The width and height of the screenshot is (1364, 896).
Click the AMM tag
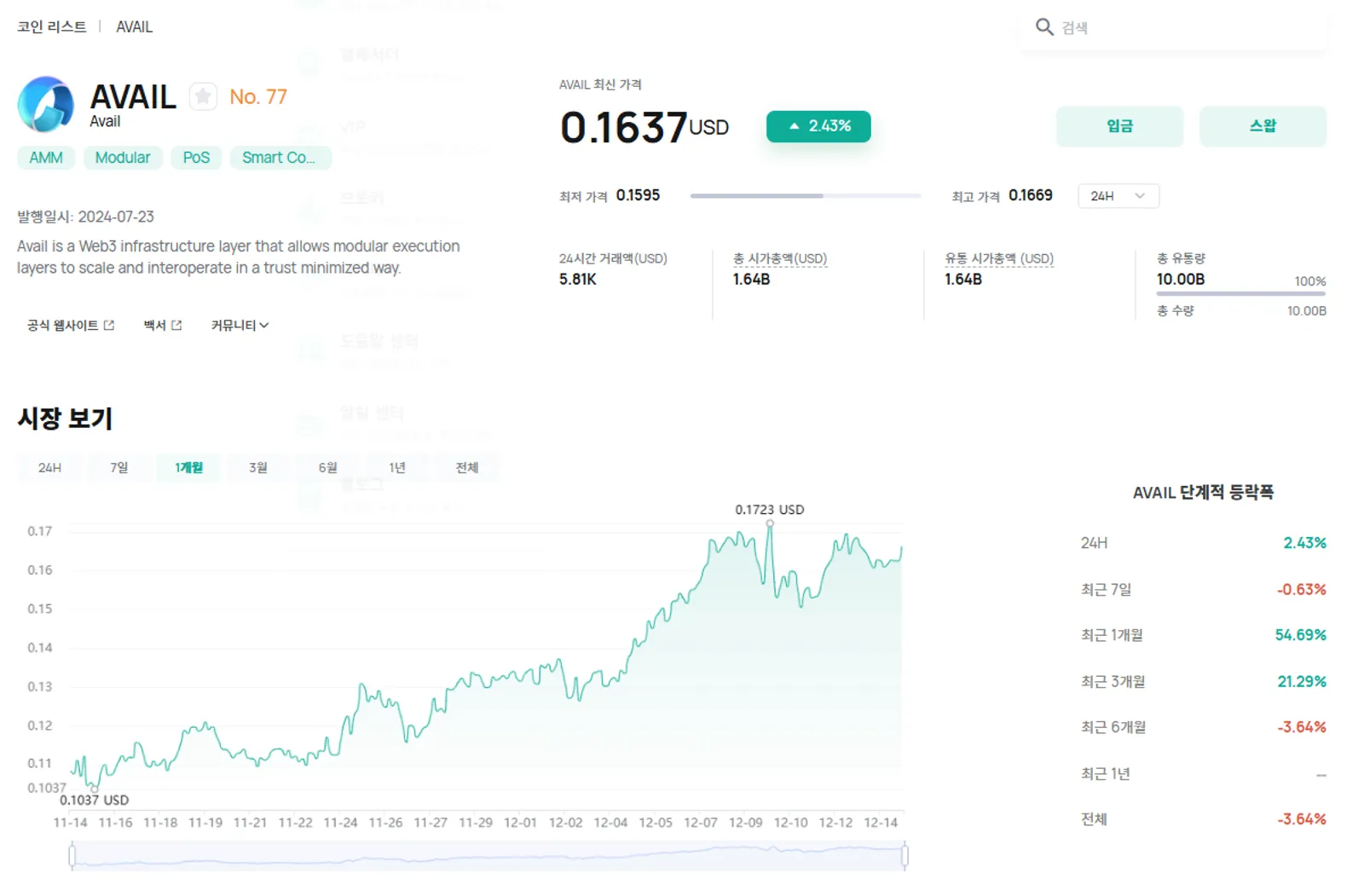pos(46,158)
